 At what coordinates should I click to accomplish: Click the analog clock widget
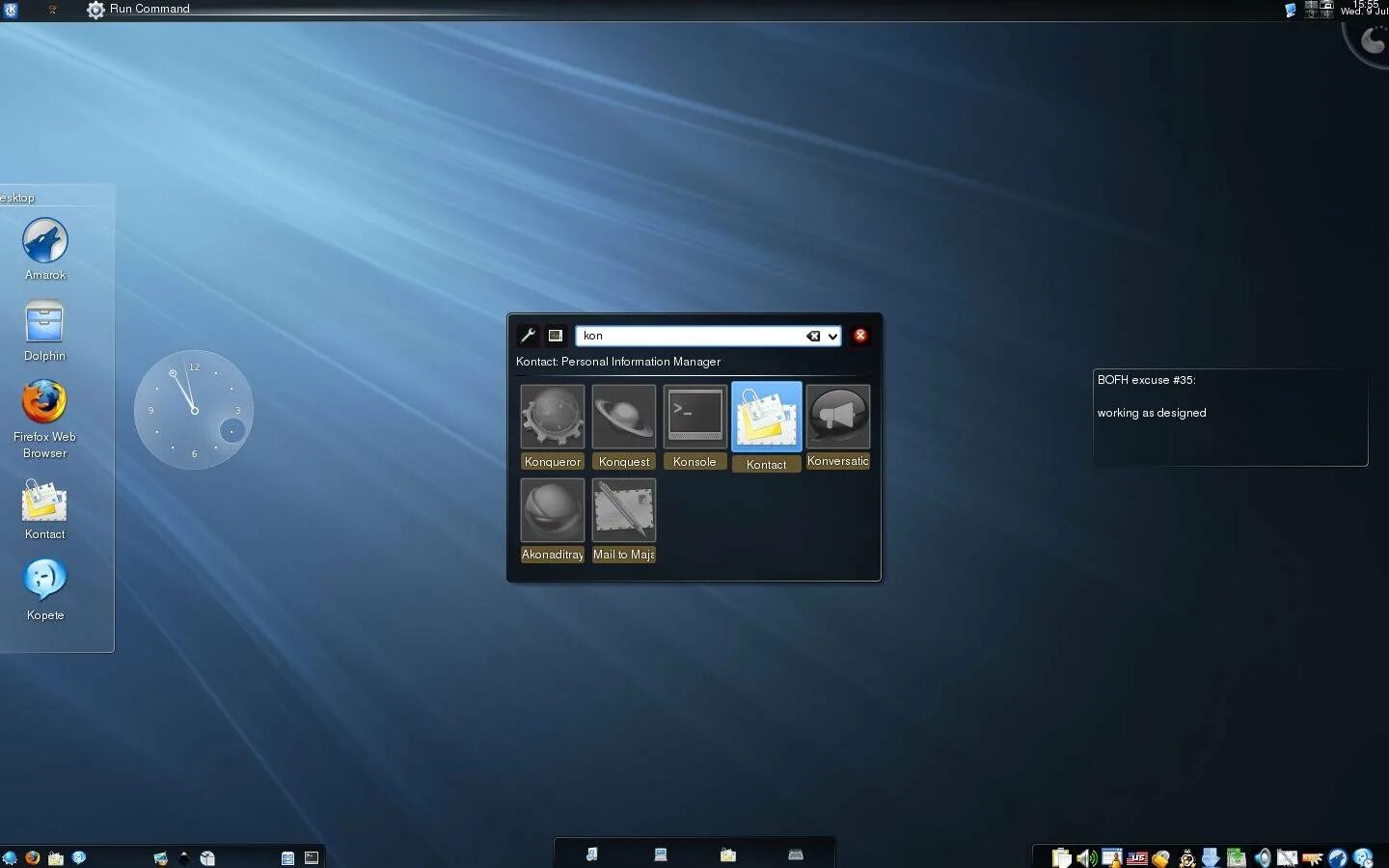[x=194, y=410]
